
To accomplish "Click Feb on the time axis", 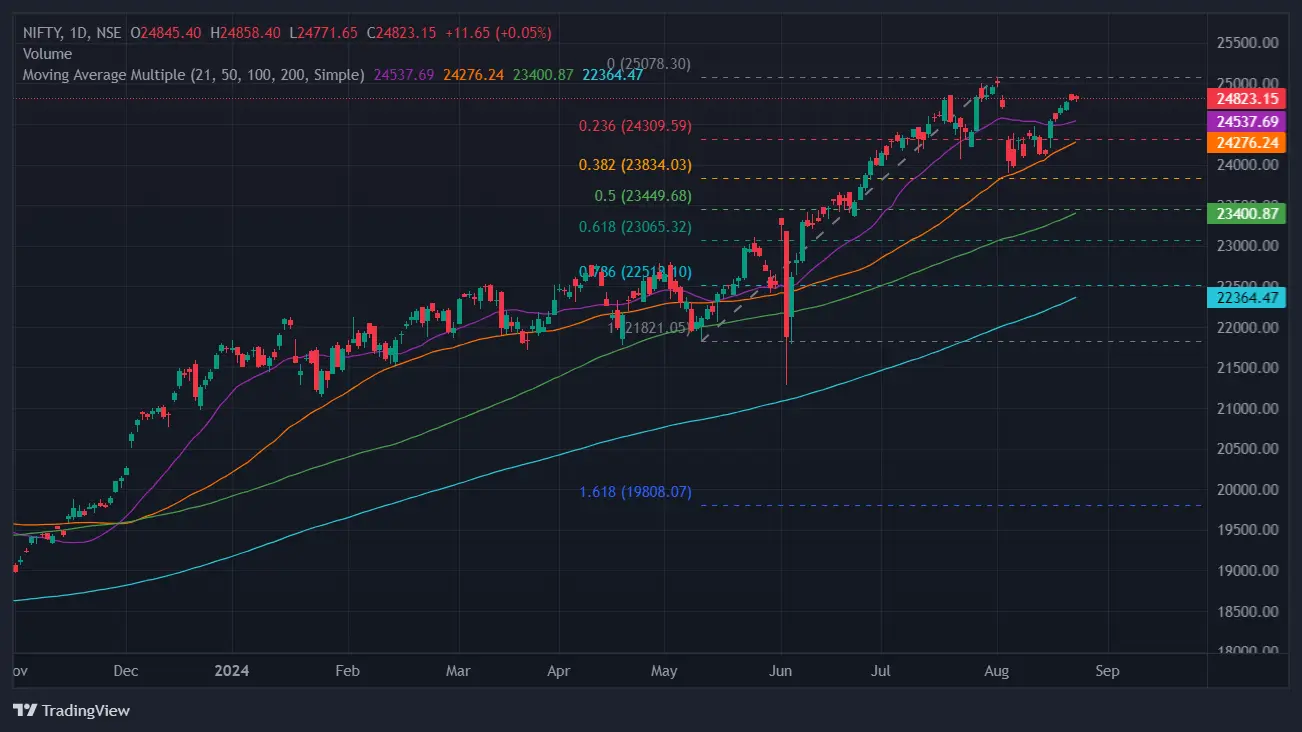I will pos(347,672).
